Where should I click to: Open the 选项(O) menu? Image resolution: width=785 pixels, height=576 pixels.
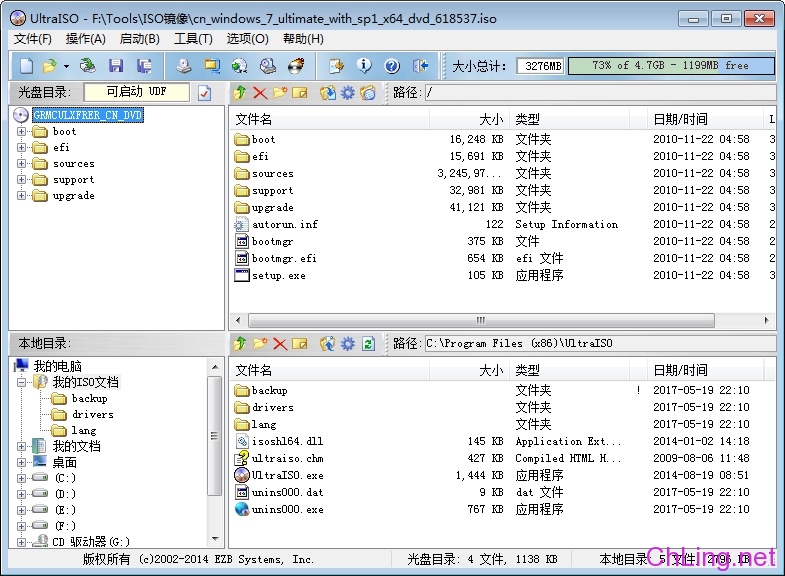(247, 39)
